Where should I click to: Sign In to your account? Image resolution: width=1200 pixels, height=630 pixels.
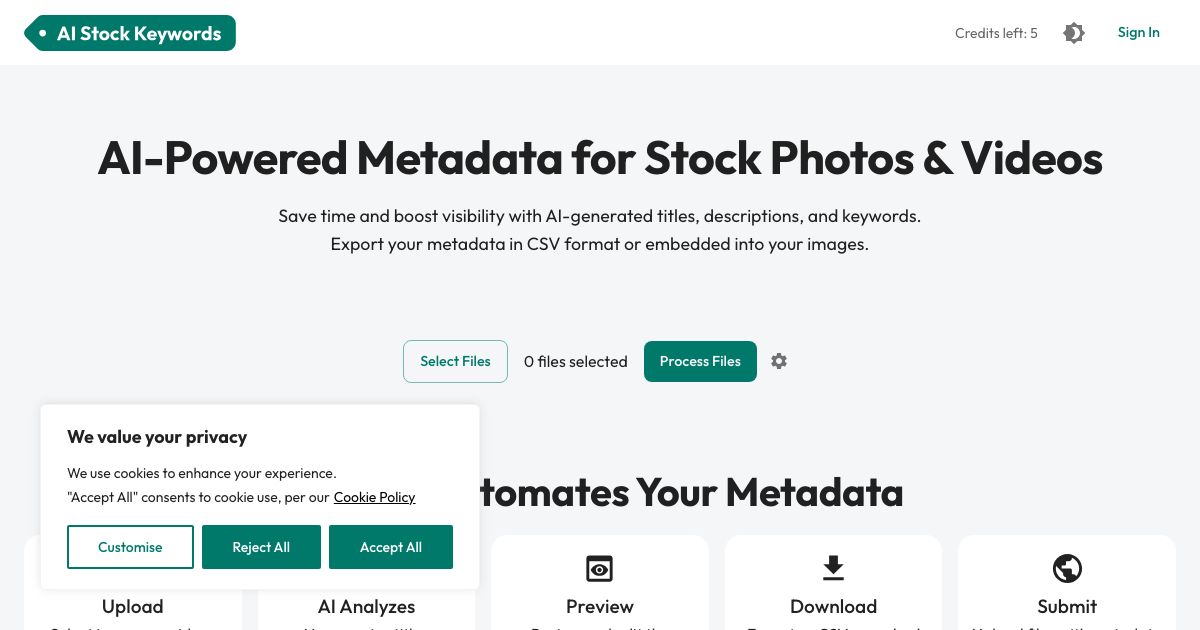tap(1138, 32)
